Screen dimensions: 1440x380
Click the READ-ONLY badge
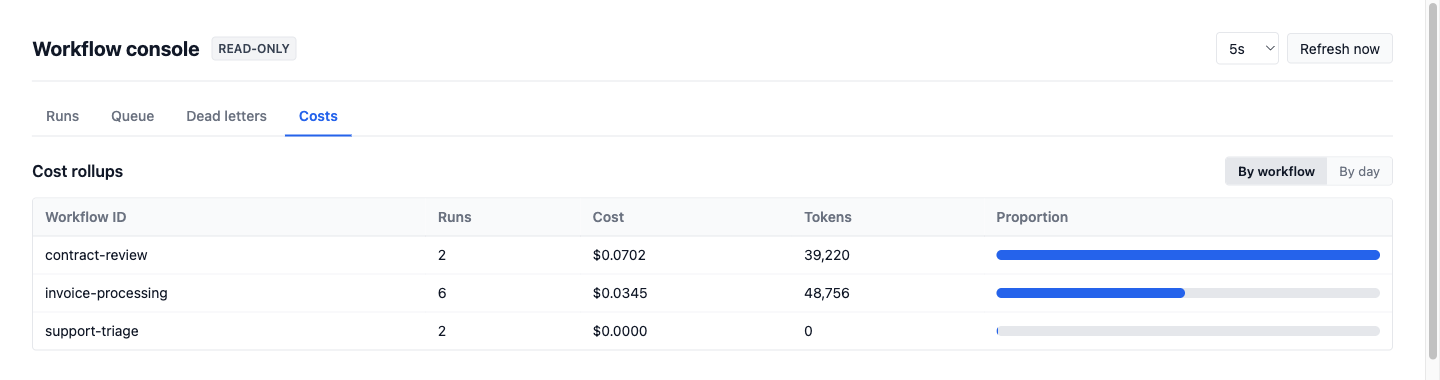point(254,49)
